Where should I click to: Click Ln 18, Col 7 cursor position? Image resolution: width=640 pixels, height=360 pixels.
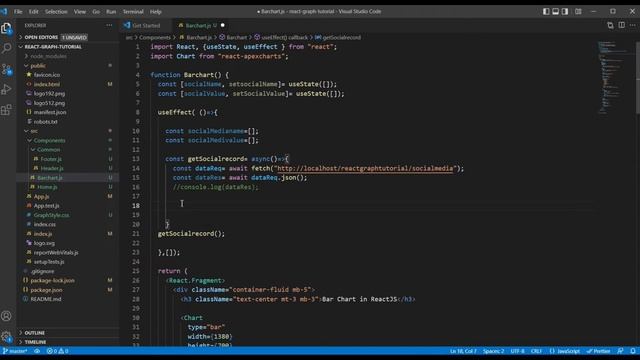point(463,351)
